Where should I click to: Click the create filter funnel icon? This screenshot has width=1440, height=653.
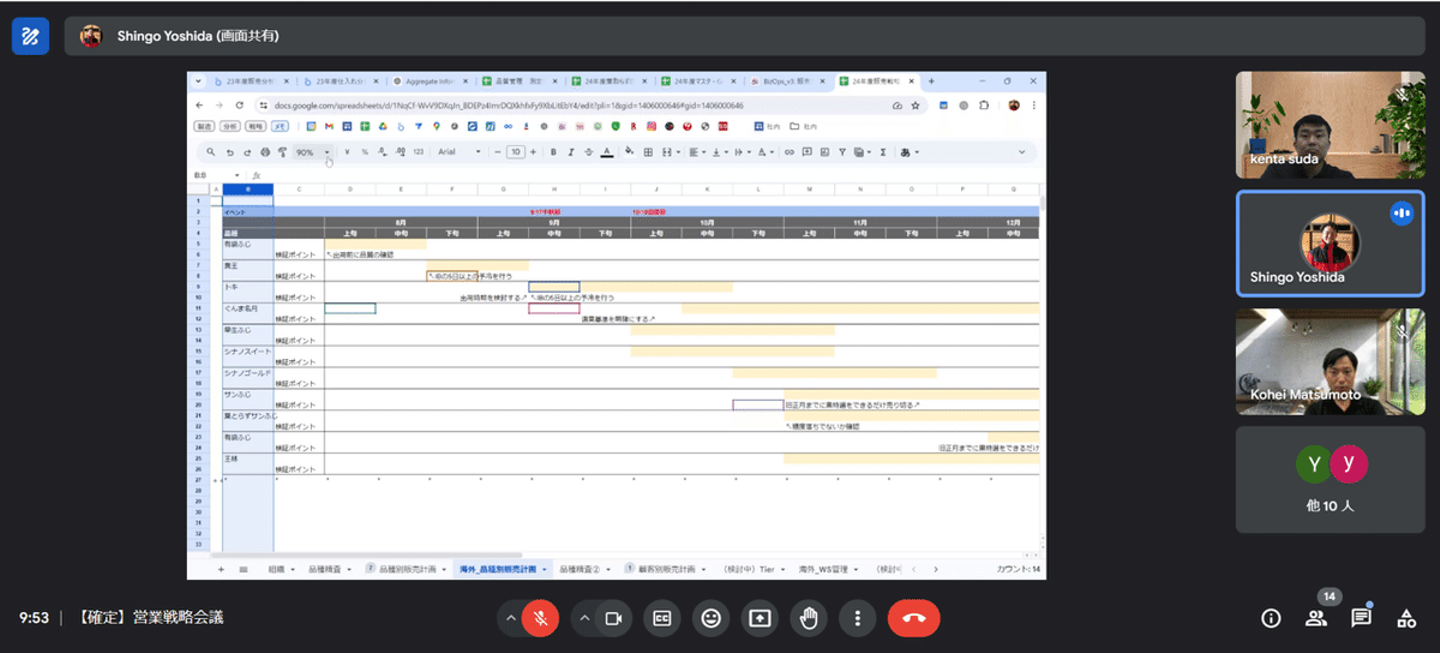(842, 152)
